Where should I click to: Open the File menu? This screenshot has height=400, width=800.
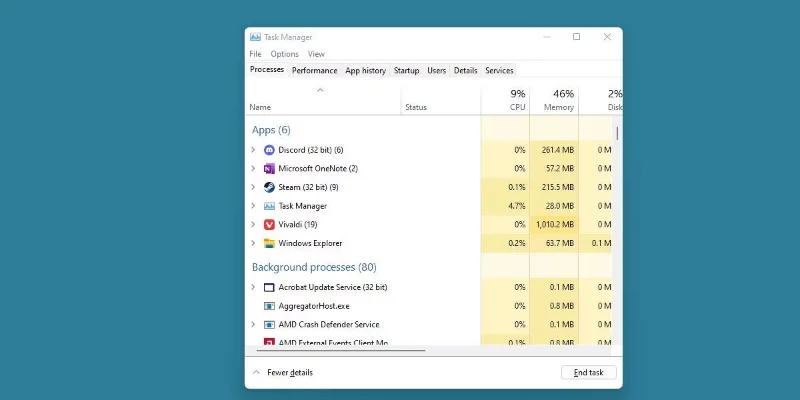pyautogui.click(x=255, y=54)
